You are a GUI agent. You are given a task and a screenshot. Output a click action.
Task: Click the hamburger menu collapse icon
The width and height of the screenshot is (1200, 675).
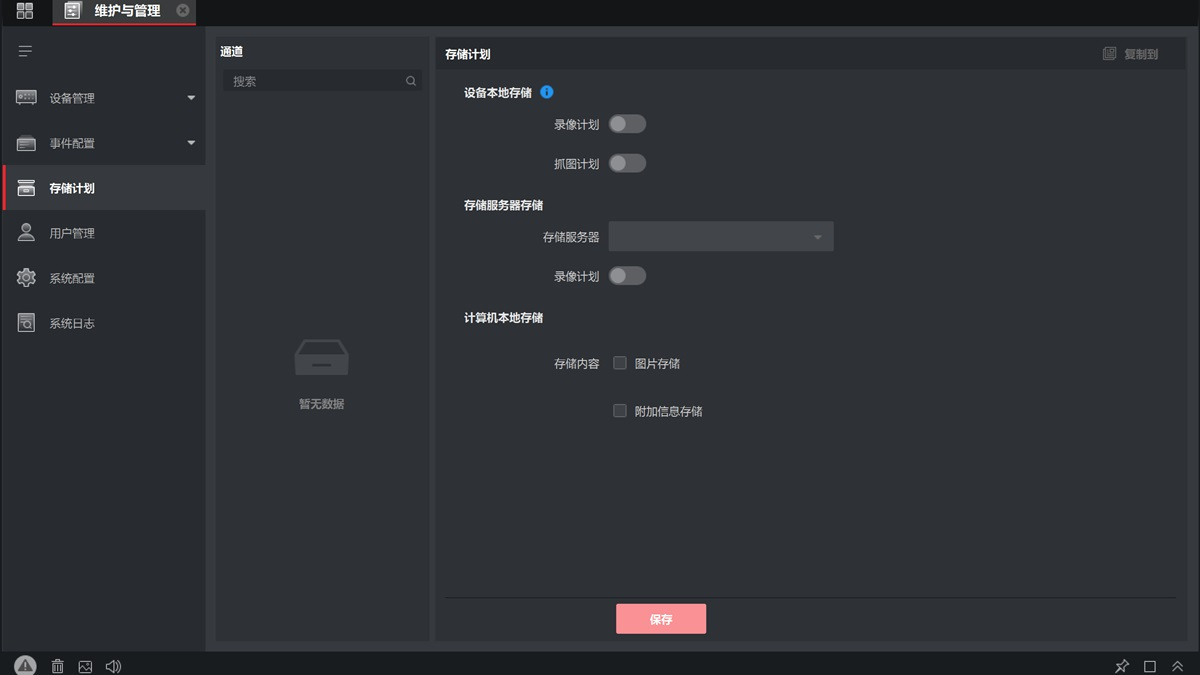(x=26, y=51)
